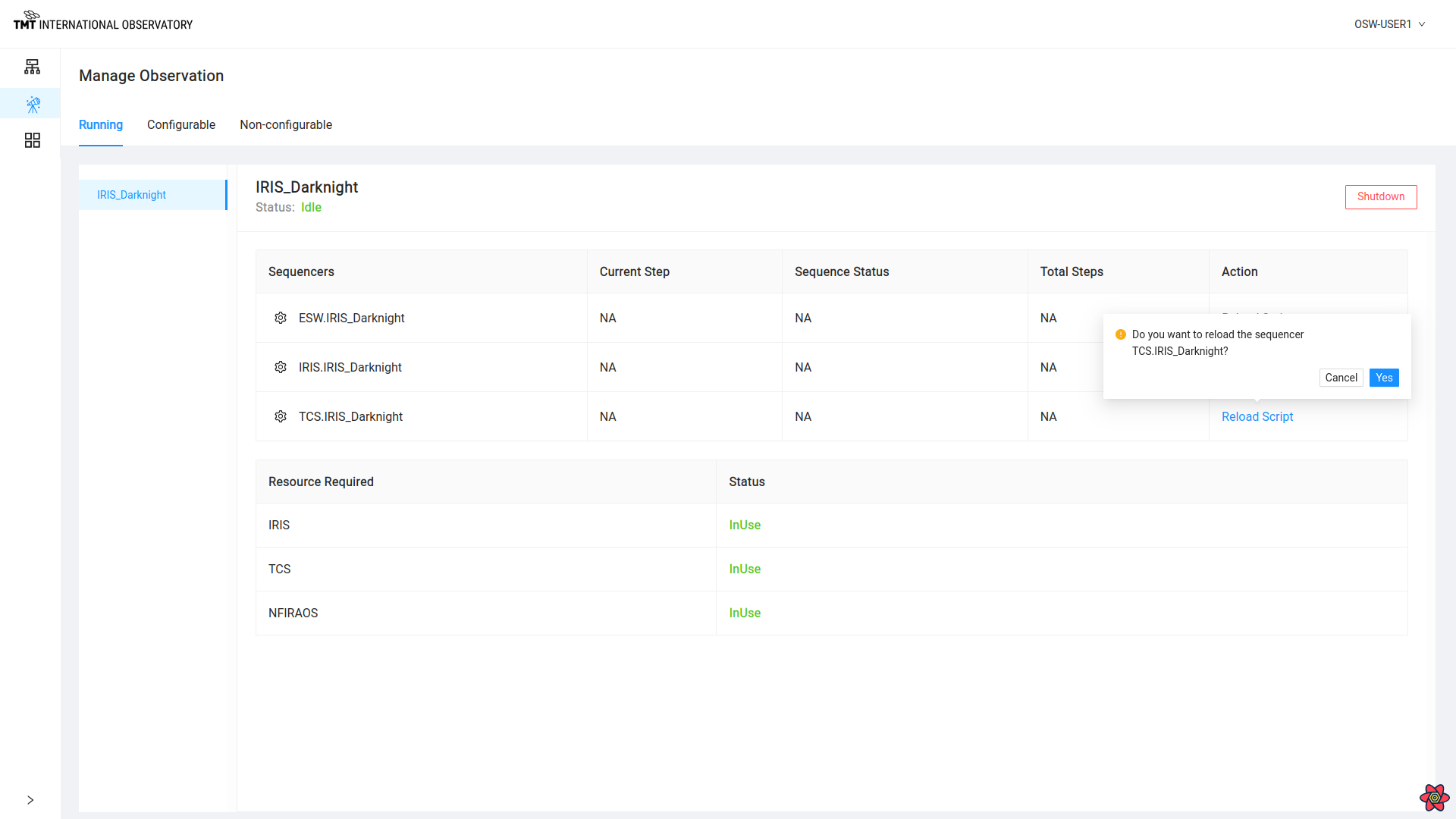Click the IRIS_Darknight detail heading

click(x=306, y=187)
